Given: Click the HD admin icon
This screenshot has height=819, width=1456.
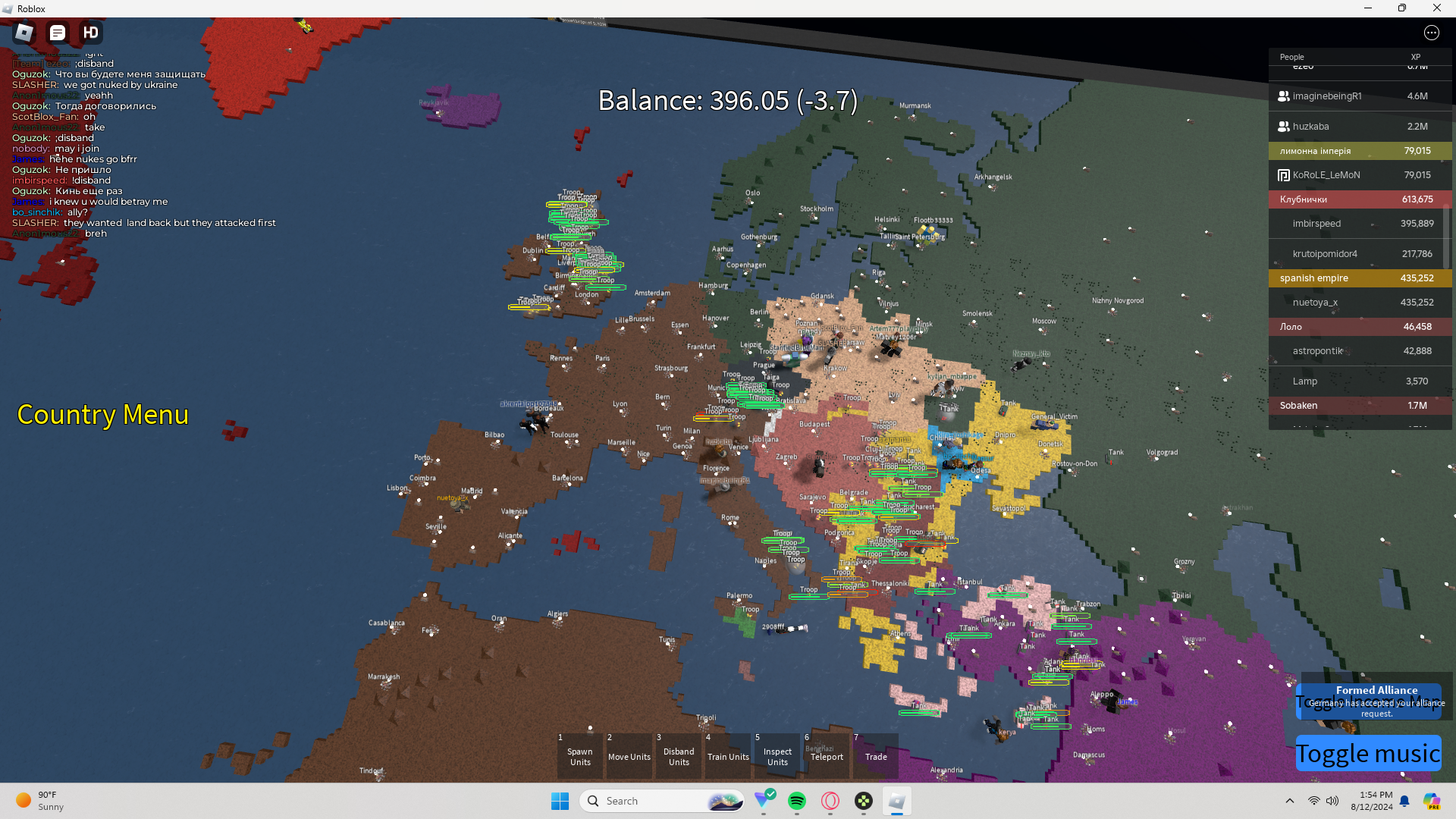Looking at the screenshot, I should pos(91,33).
